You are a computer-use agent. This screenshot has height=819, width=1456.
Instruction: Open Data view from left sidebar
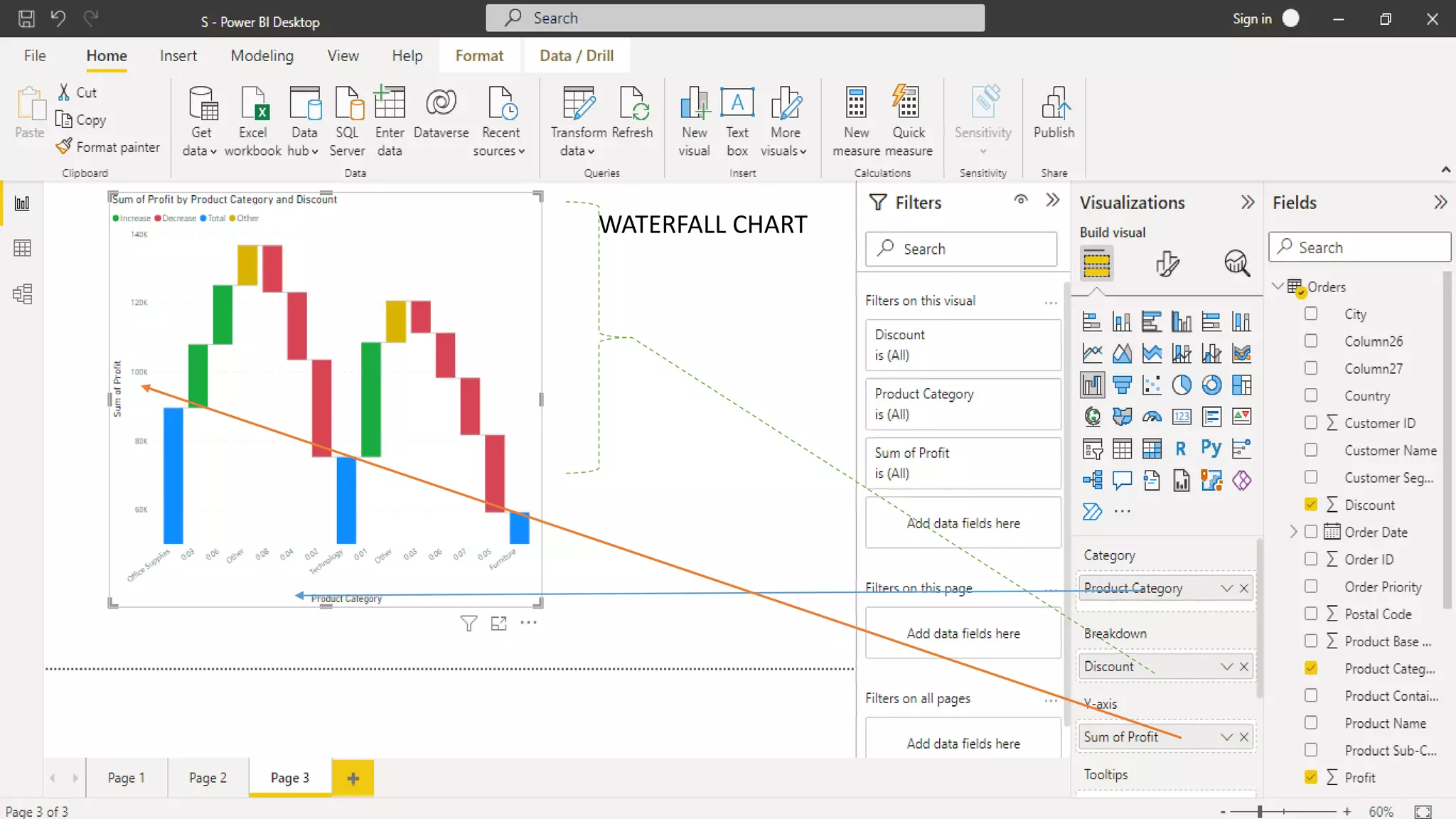(22, 248)
